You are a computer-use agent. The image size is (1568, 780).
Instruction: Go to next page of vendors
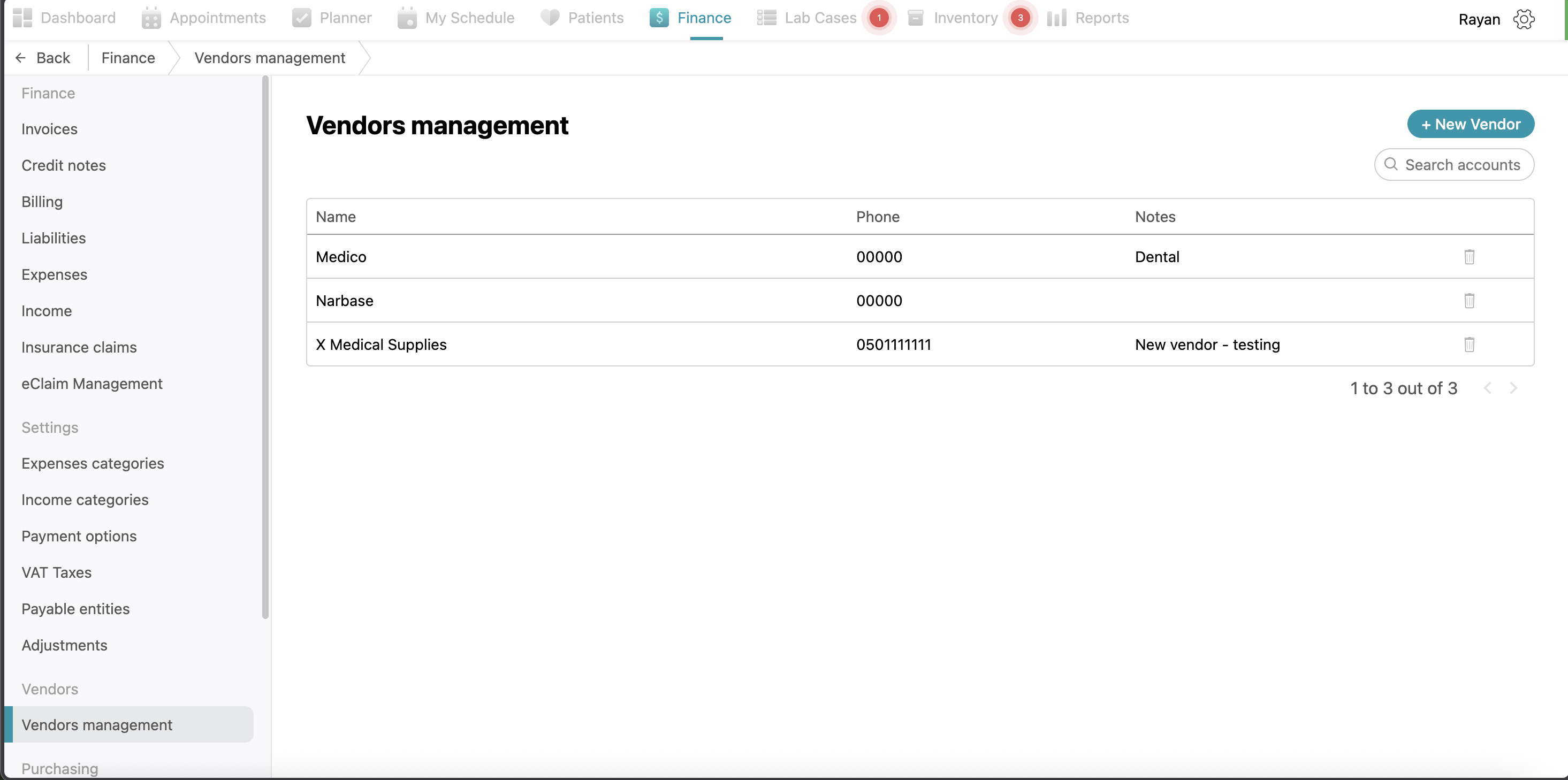tap(1513, 388)
